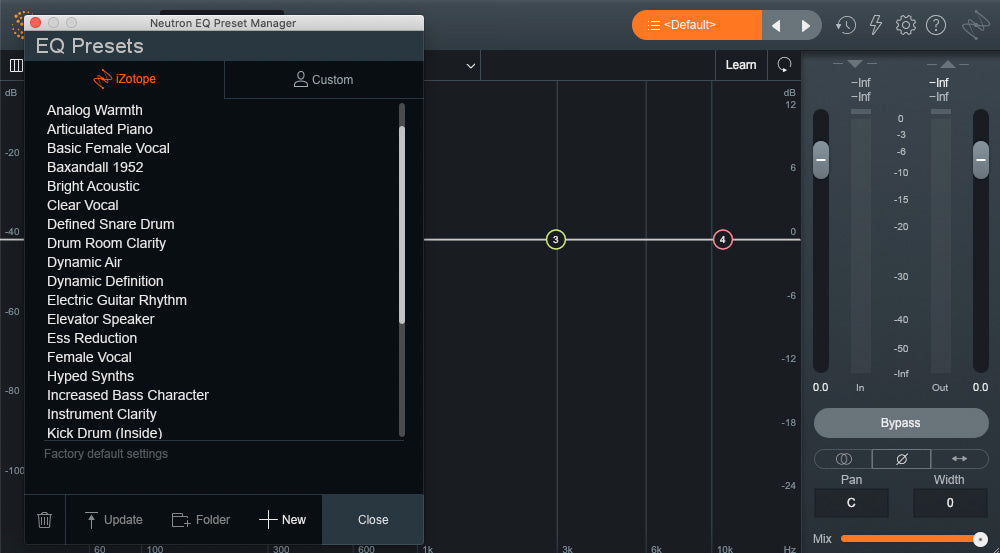Select the Clear Vocal preset
This screenshot has height=553, width=1000.
point(83,205)
